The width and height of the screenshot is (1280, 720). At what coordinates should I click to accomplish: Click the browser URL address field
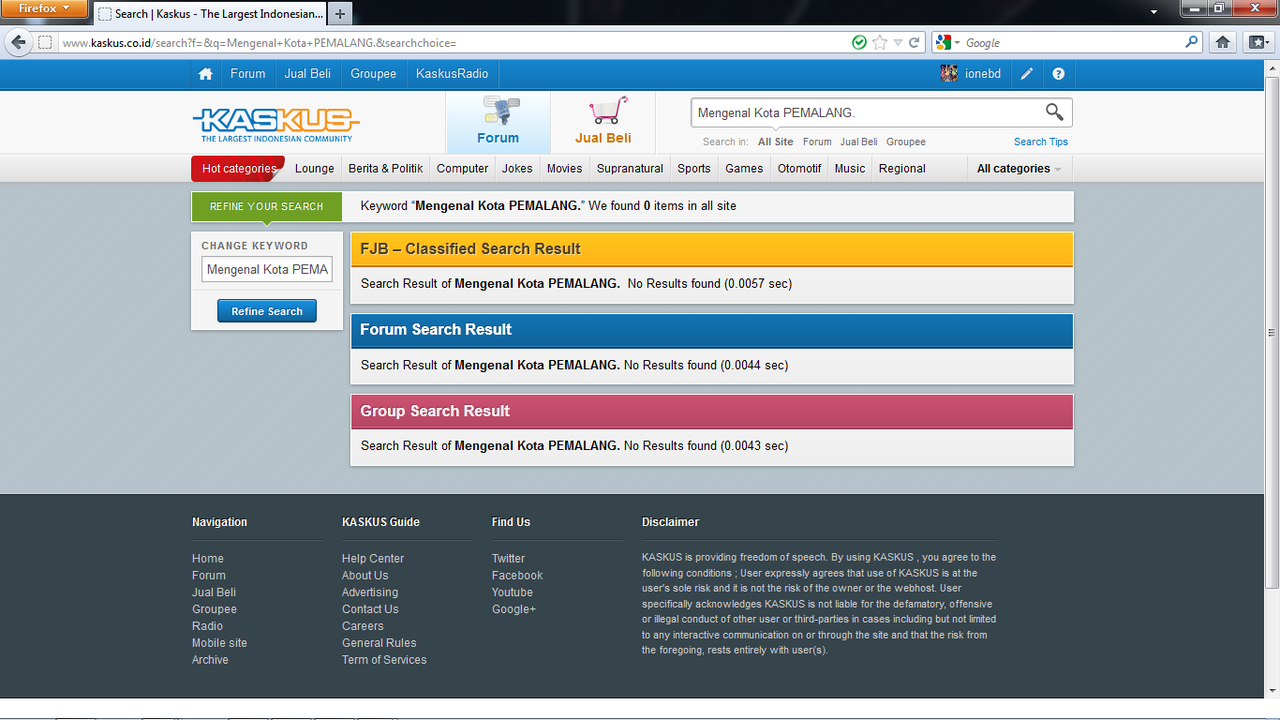point(452,43)
